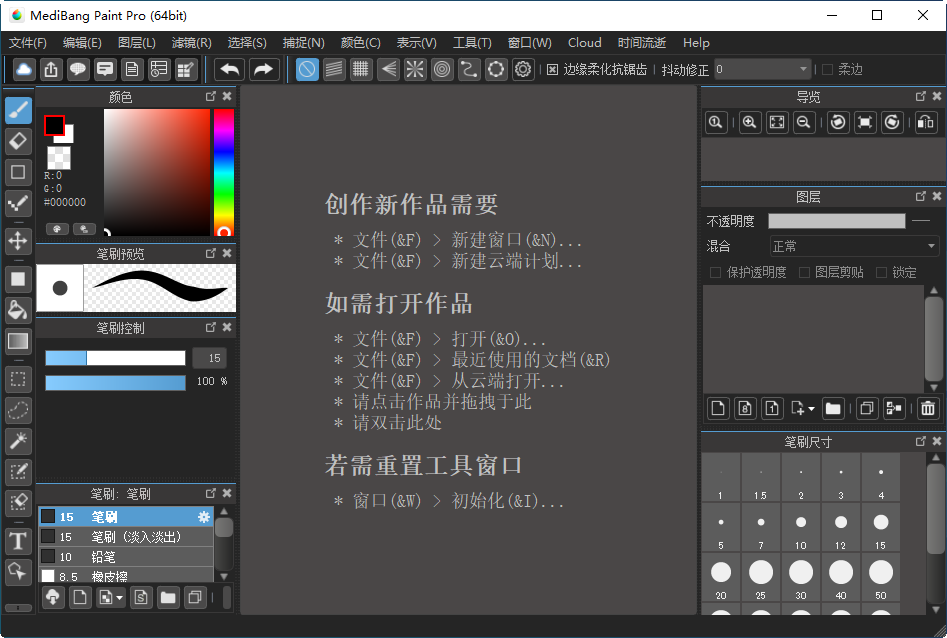Turn snap off with the crossed circle icon
This screenshot has width=947, height=638.
point(307,69)
